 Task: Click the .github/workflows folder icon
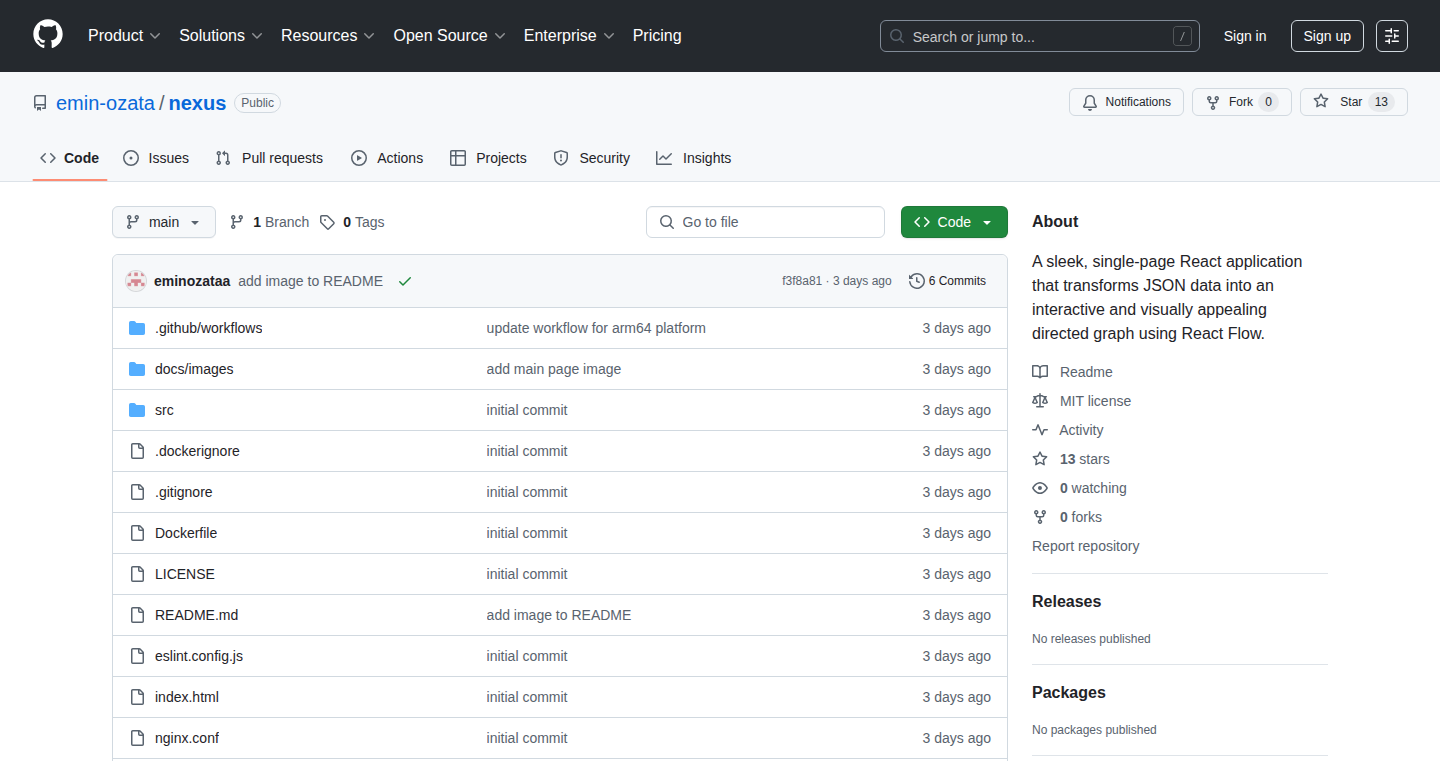tap(137, 328)
